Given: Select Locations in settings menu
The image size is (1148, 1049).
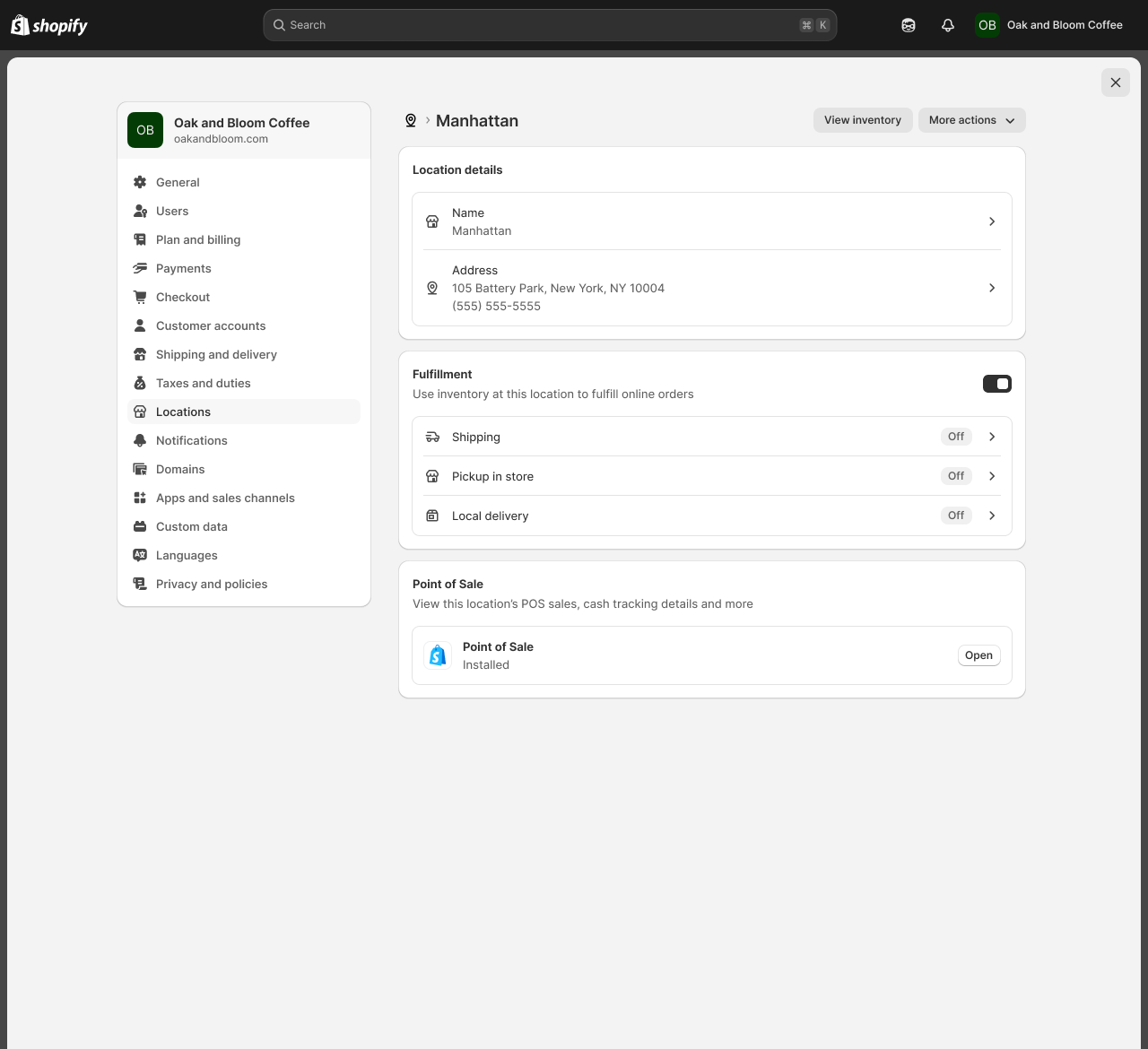Looking at the screenshot, I should (x=244, y=412).
